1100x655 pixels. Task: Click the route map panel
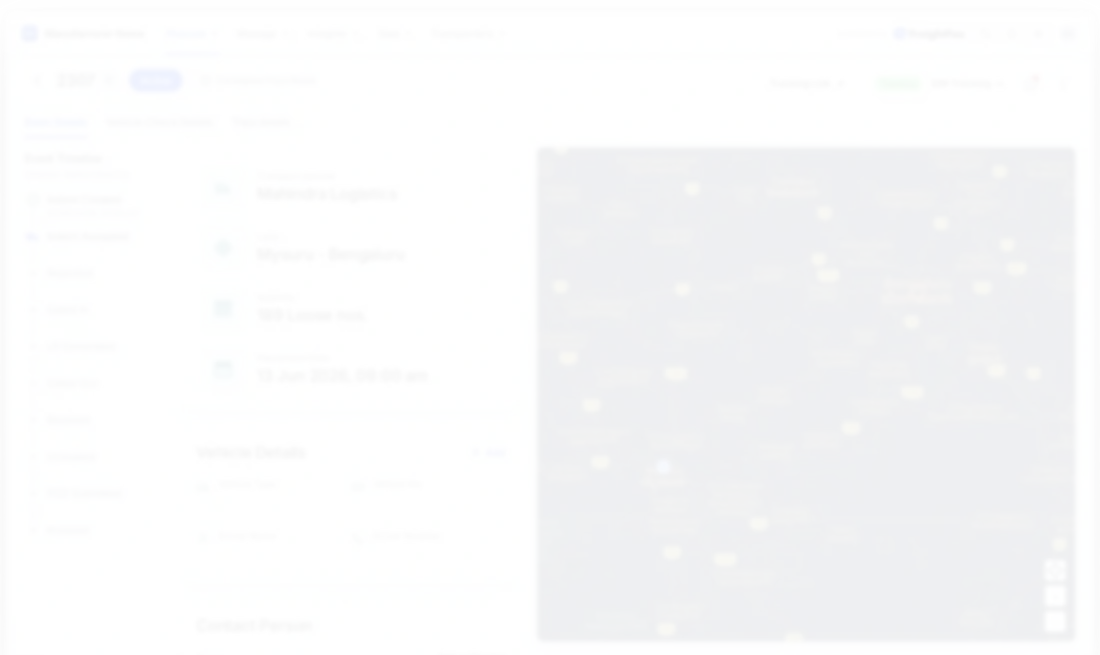pyautogui.click(x=805, y=394)
